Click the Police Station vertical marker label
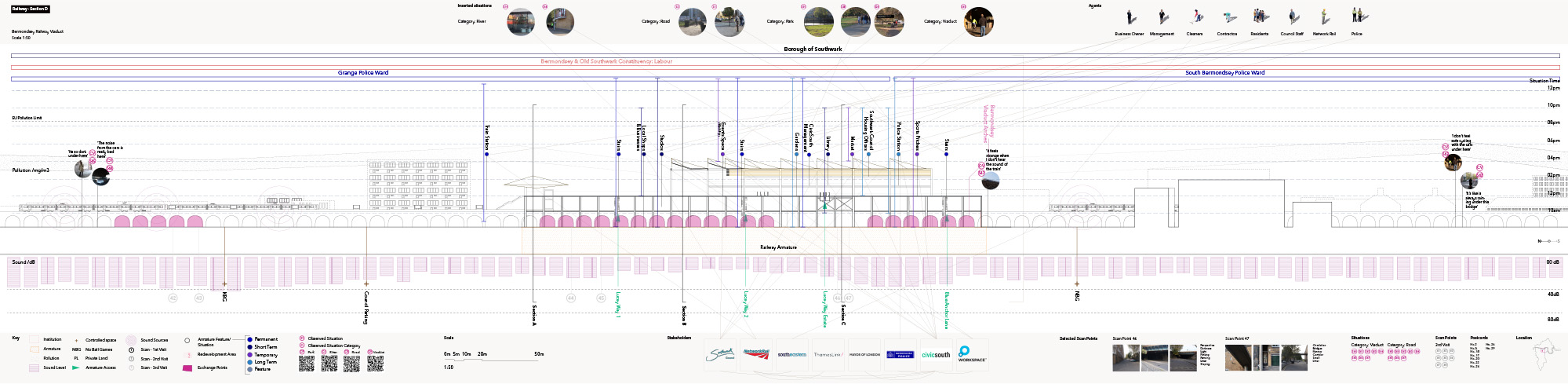This screenshot has width=1568, height=384. [x=898, y=136]
